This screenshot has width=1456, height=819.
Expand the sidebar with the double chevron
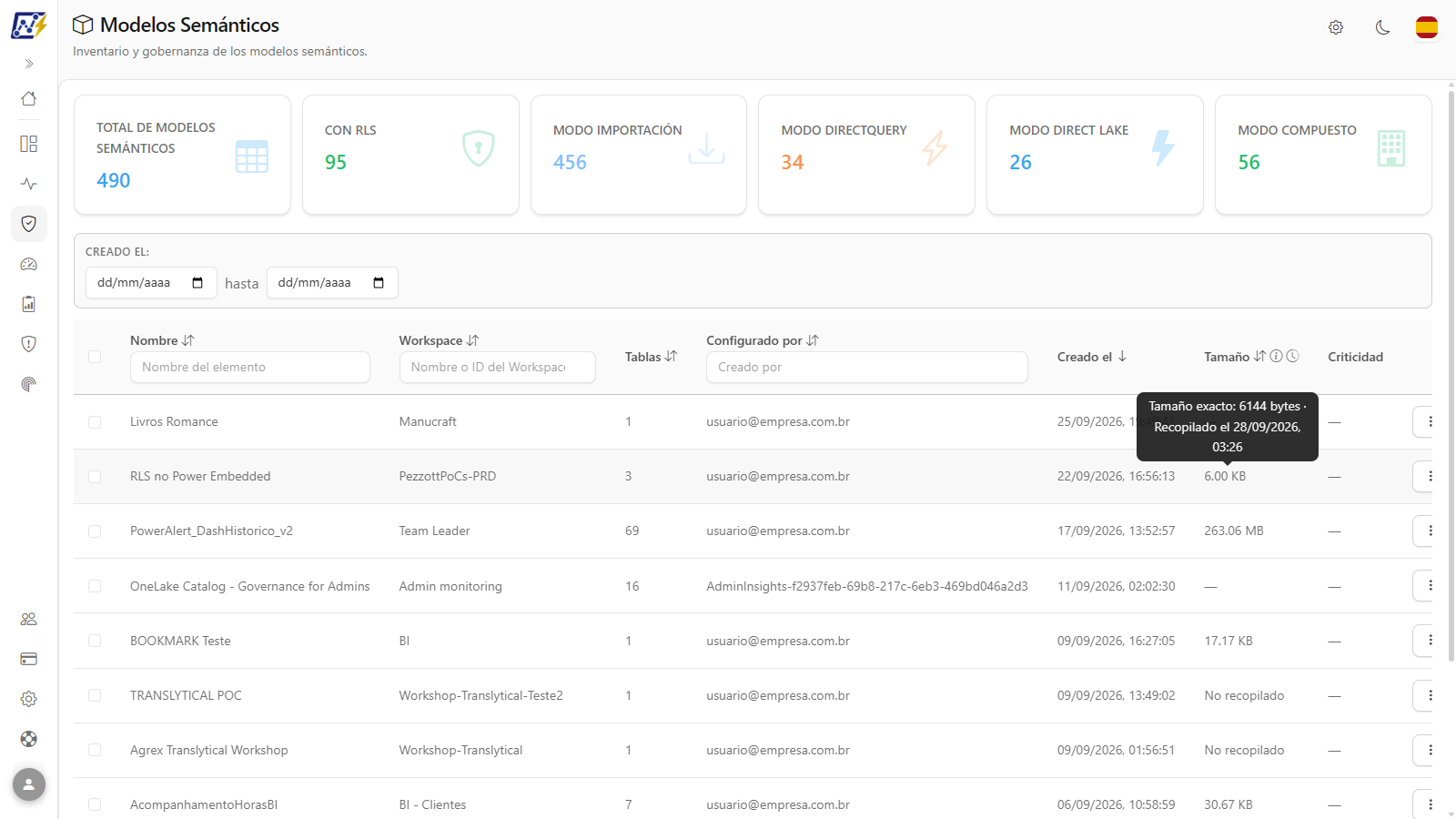tap(29, 64)
